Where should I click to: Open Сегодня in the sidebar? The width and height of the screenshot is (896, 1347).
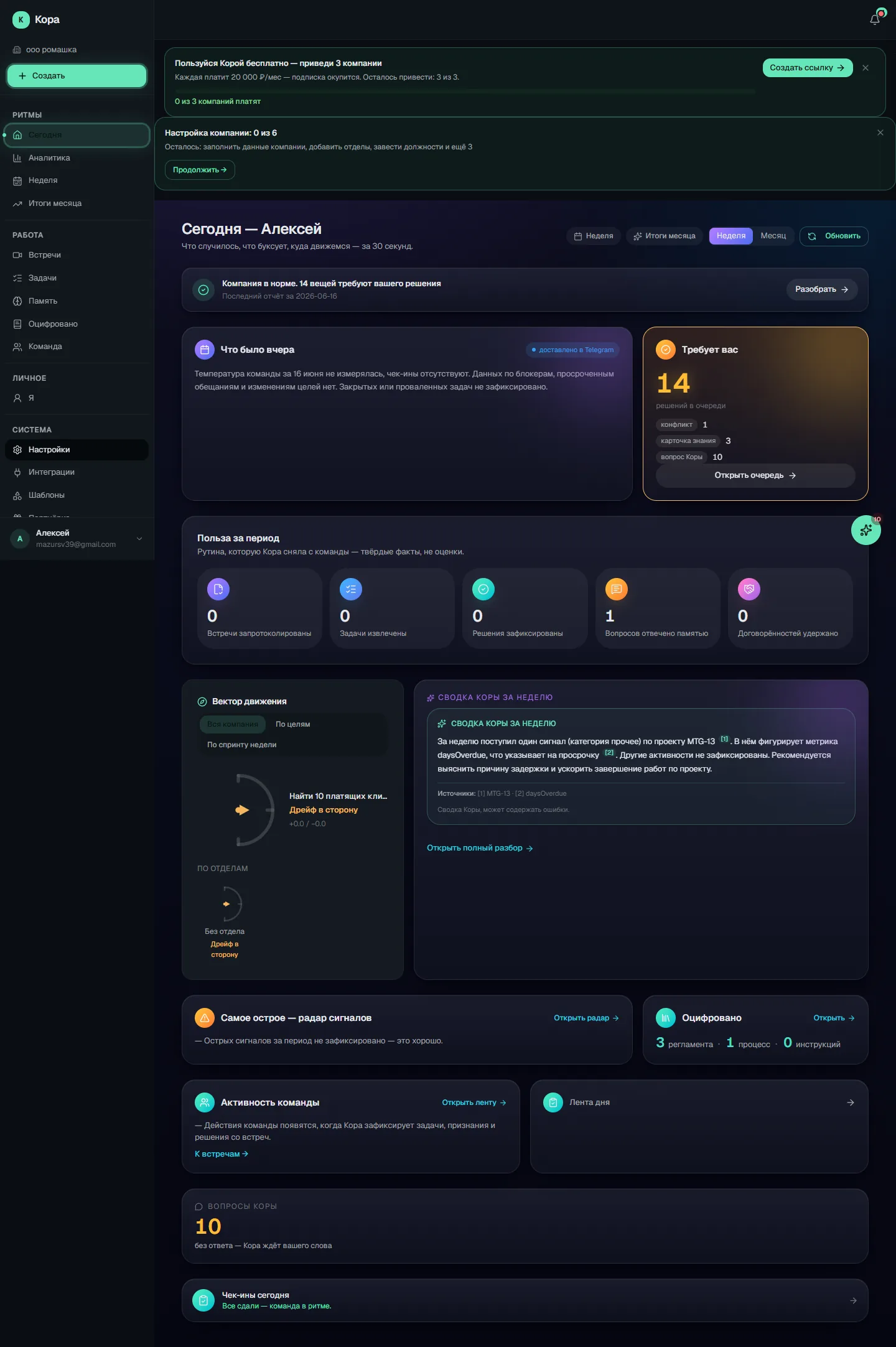tap(77, 135)
